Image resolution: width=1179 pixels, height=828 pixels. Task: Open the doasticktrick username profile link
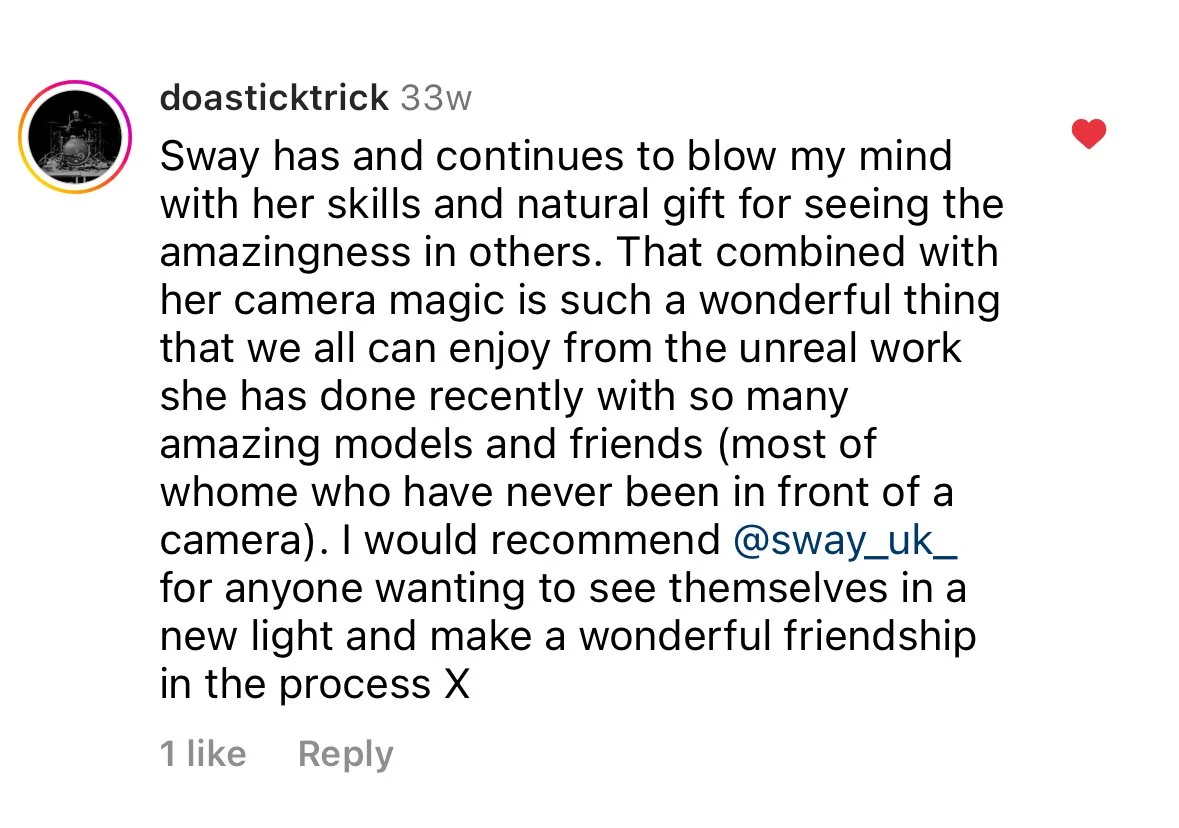[x=274, y=98]
